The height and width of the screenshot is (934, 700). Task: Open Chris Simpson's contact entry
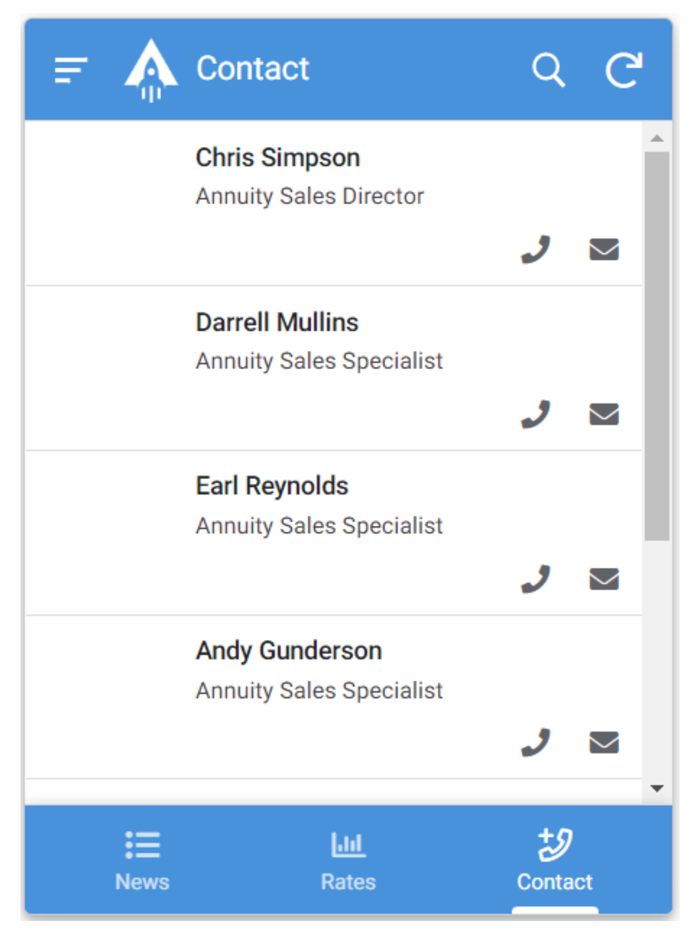point(334,203)
